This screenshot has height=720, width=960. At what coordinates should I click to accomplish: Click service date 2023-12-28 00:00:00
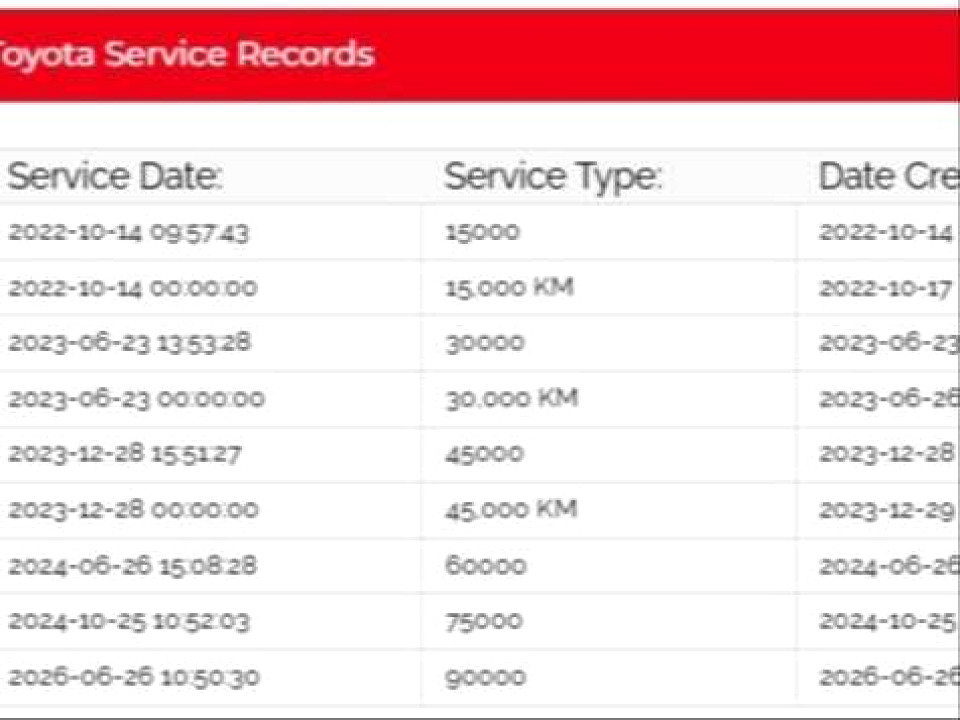[x=133, y=509]
